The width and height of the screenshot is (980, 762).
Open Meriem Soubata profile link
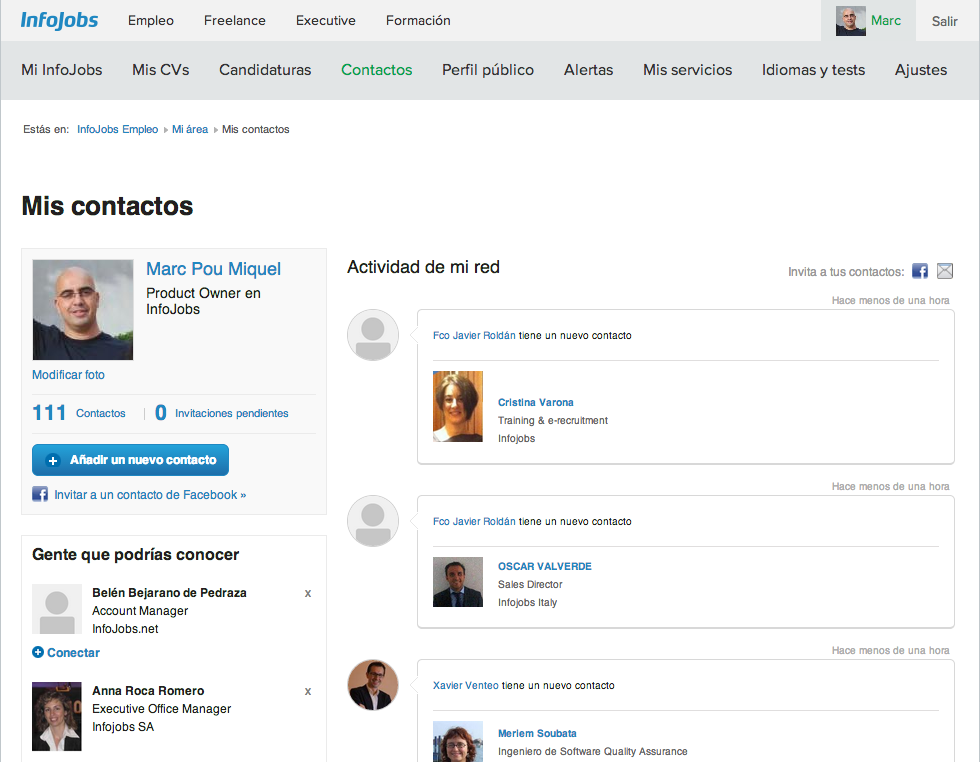[x=537, y=733]
